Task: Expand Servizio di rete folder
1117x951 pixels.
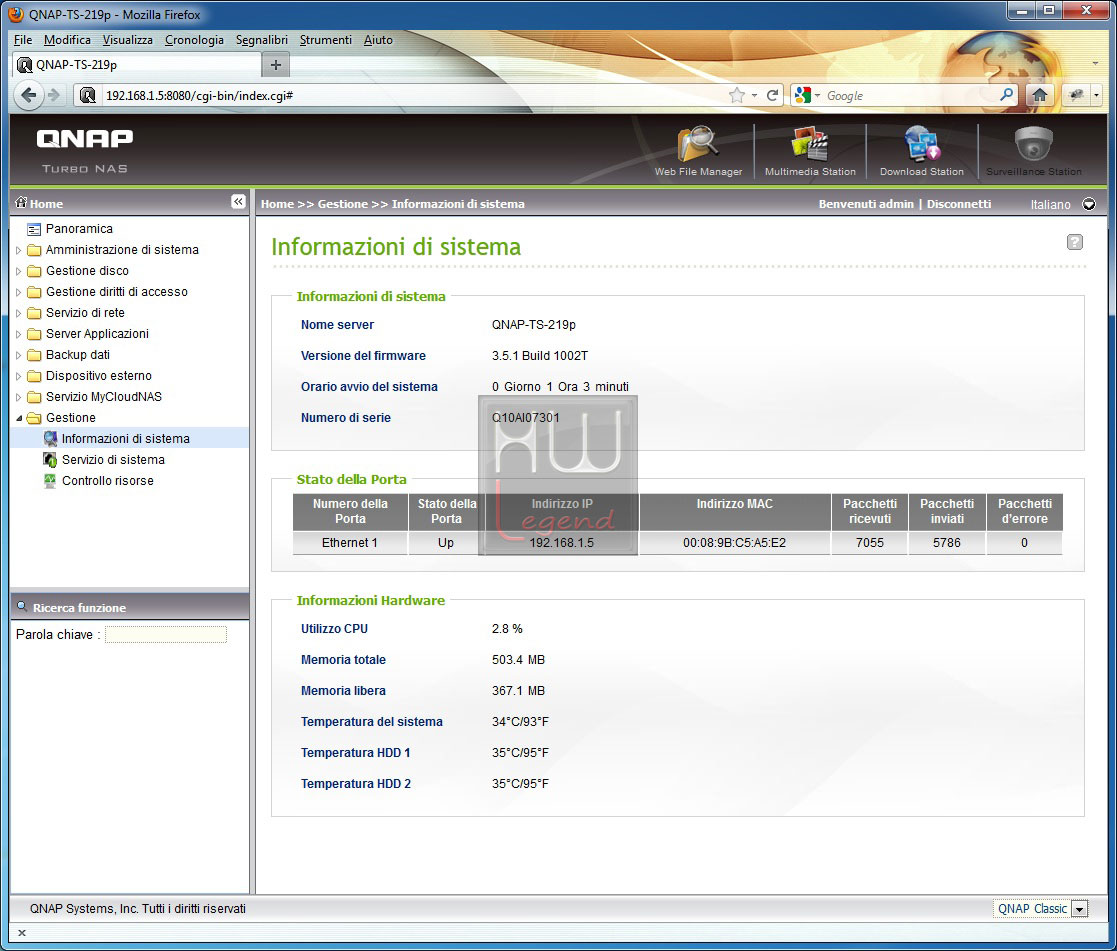Action: click(19, 313)
